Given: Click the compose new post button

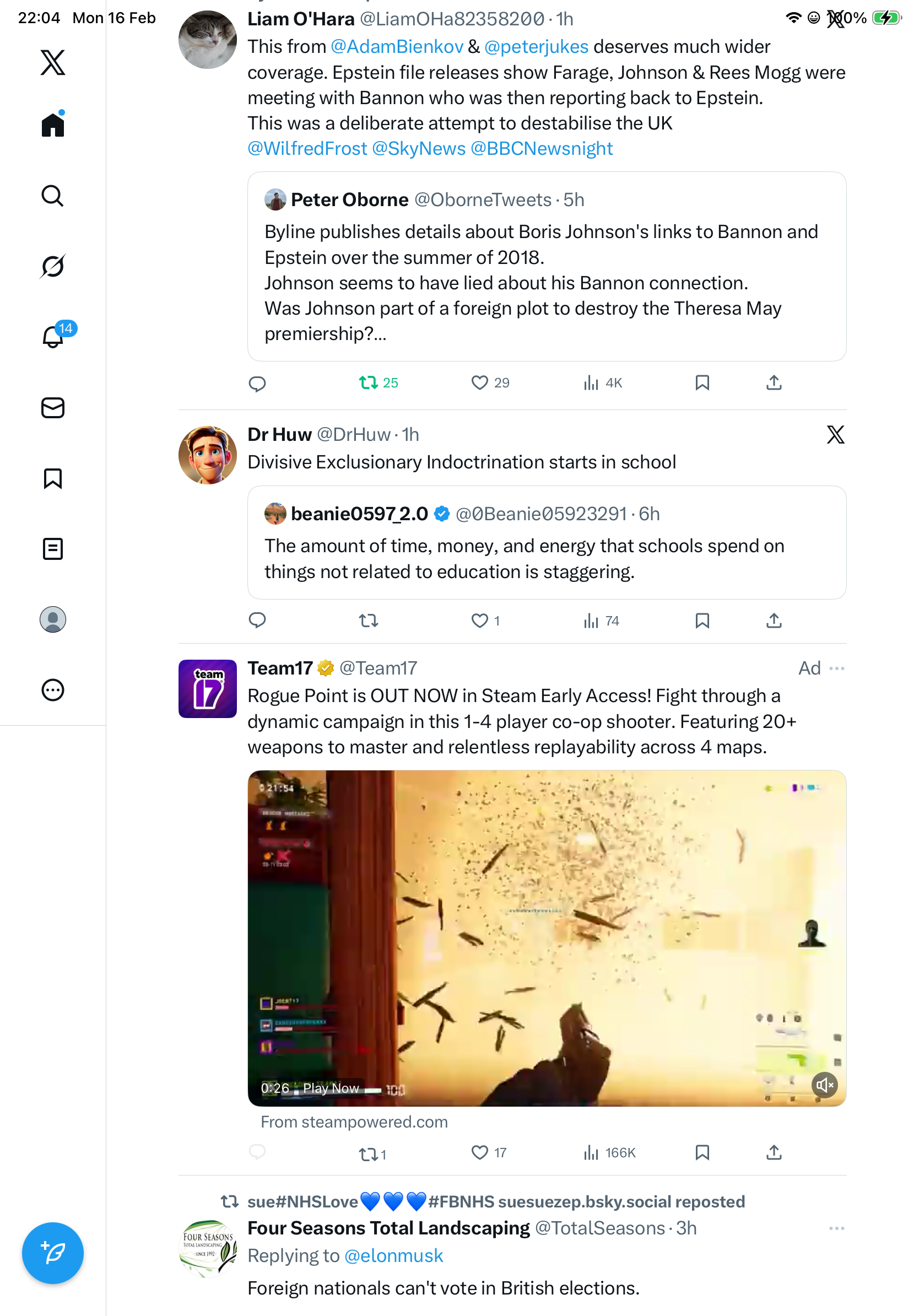Looking at the screenshot, I should point(53,1253).
